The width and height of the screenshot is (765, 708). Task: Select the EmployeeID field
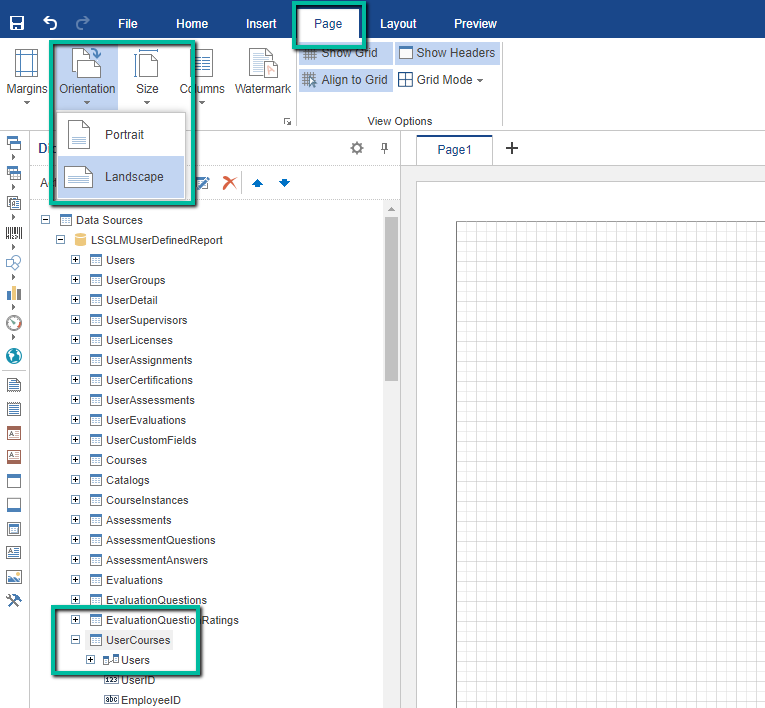[x=151, y=700]
